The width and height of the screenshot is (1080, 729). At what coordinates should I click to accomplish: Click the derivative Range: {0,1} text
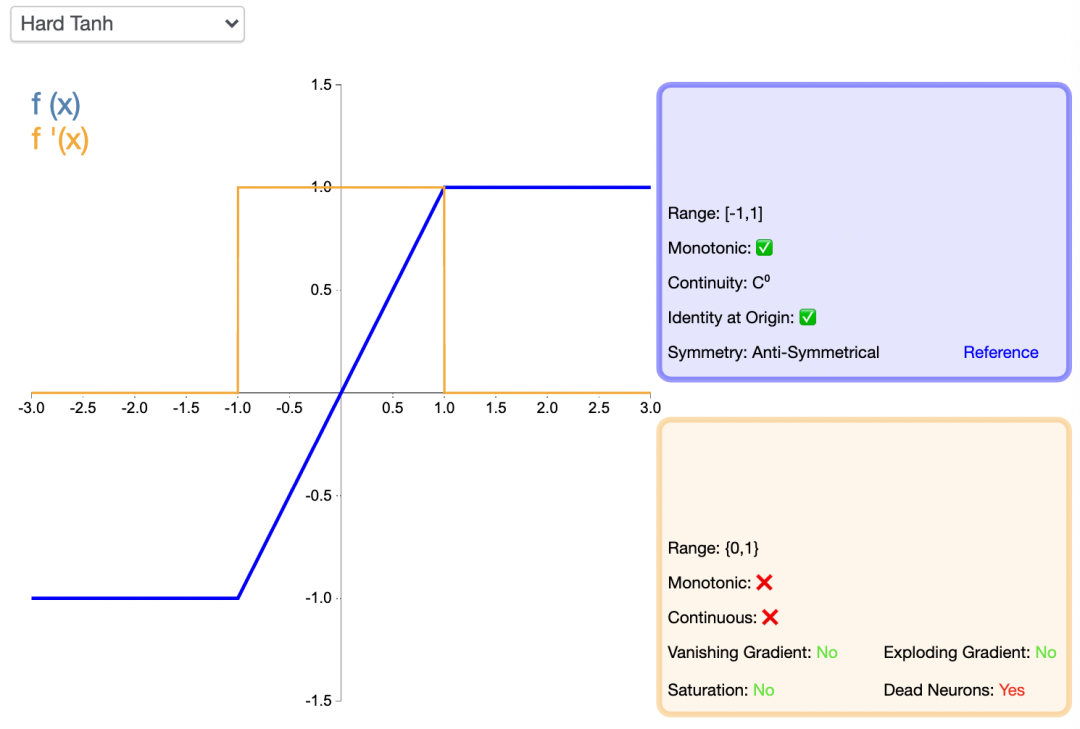(x=714, y=548)
